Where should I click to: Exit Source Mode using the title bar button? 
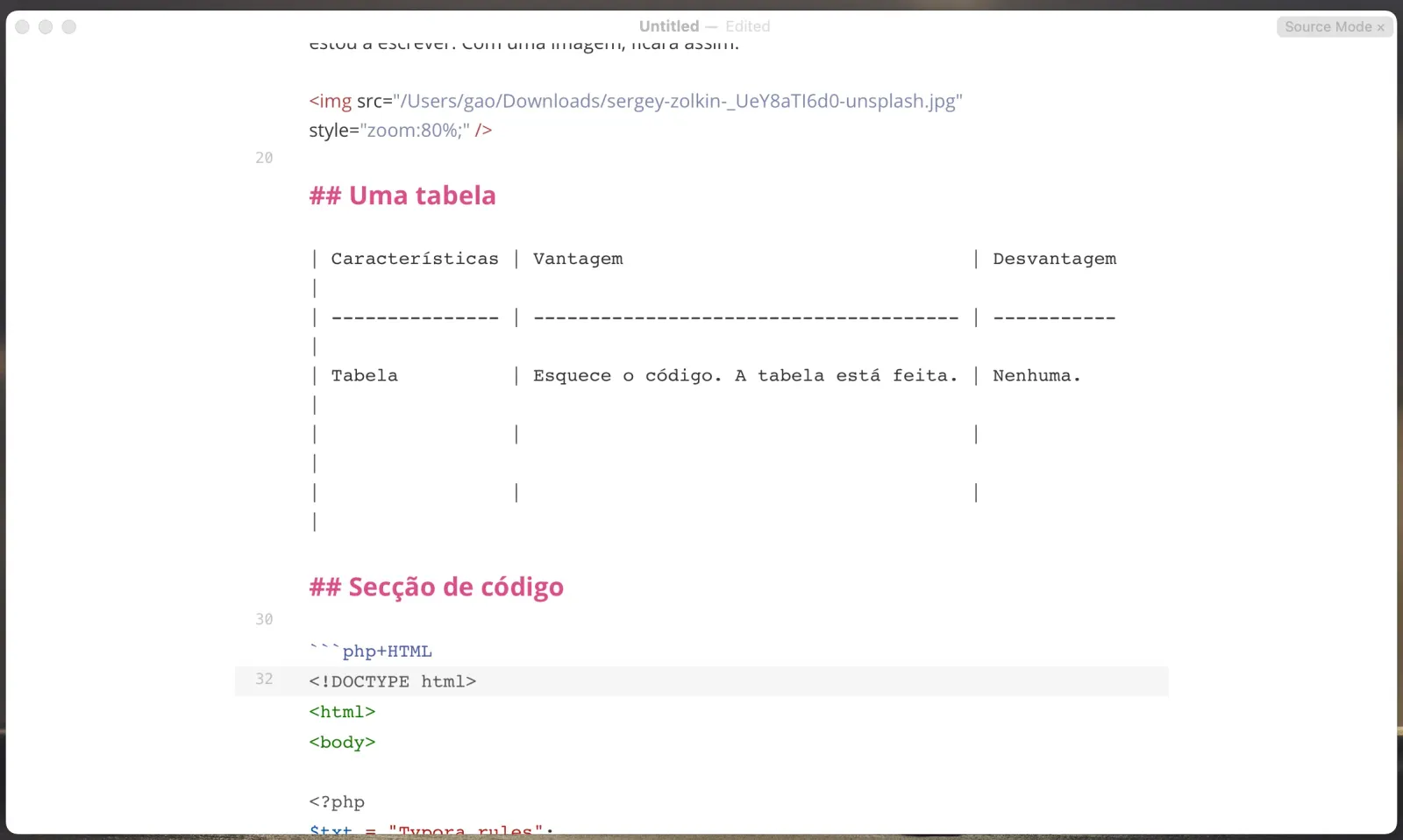(x=1334, y=27)
